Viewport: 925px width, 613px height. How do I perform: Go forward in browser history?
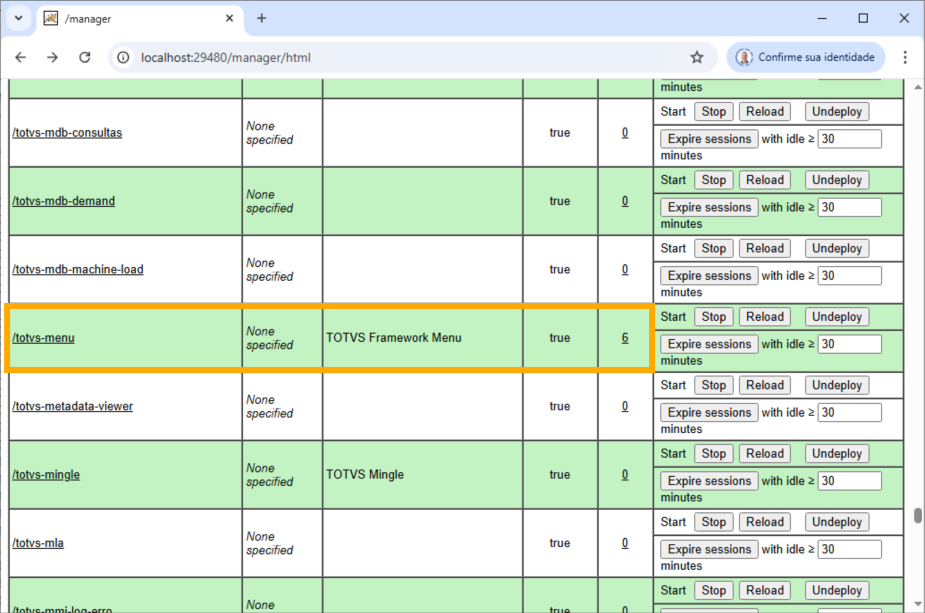53,57
